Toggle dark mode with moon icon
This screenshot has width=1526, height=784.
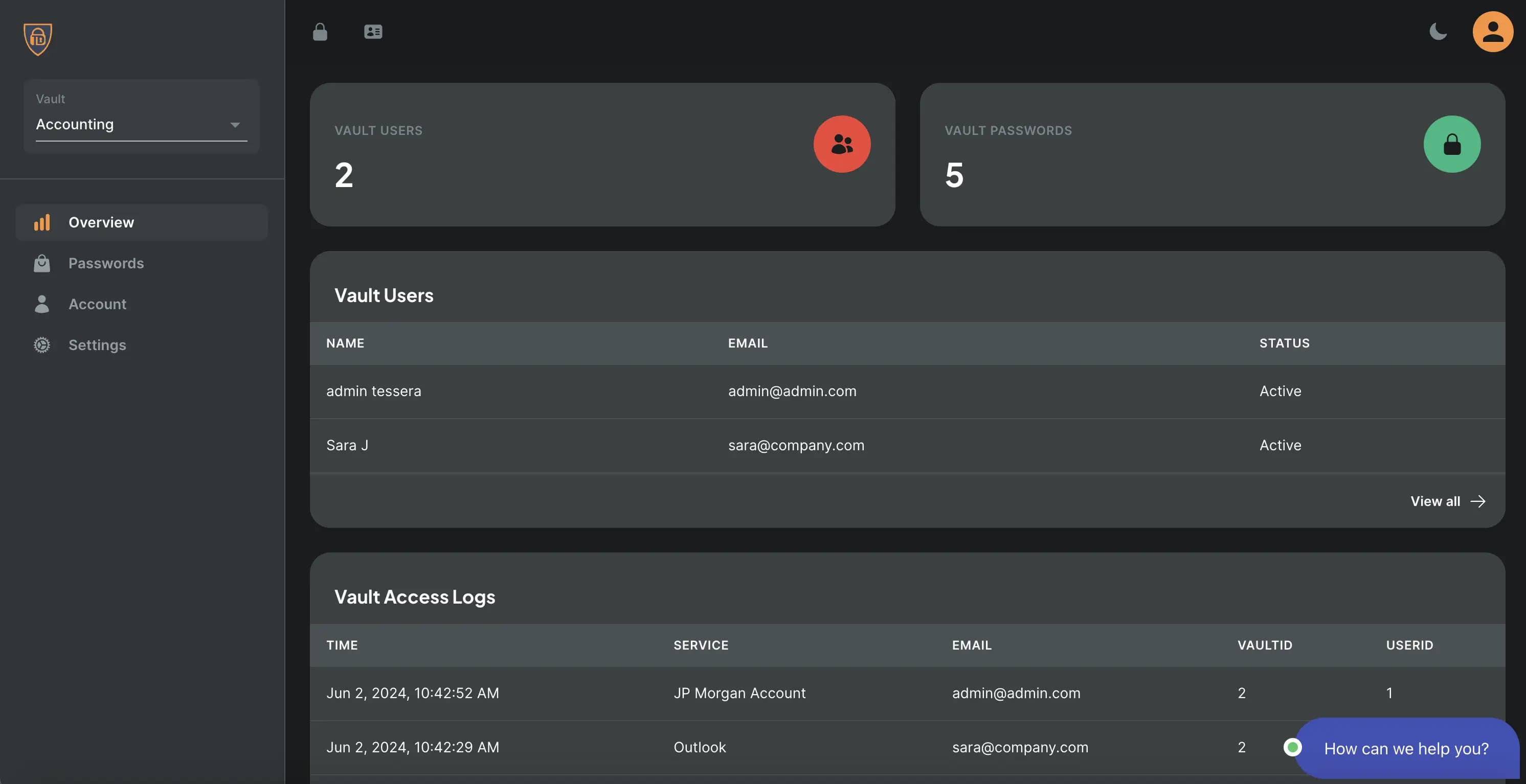point(1438,32)
